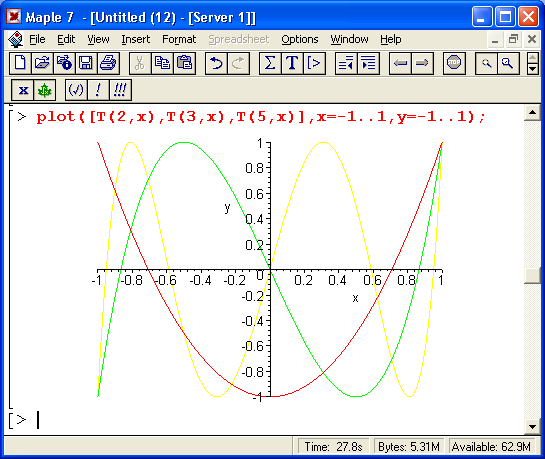Expand toolbar options down arrow
This screenshot has height=459, width=545.
(532, 69)
